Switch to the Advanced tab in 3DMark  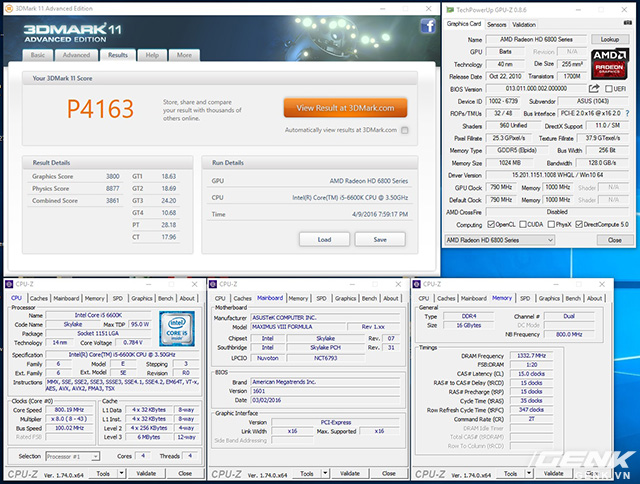(x=76, y=55)
